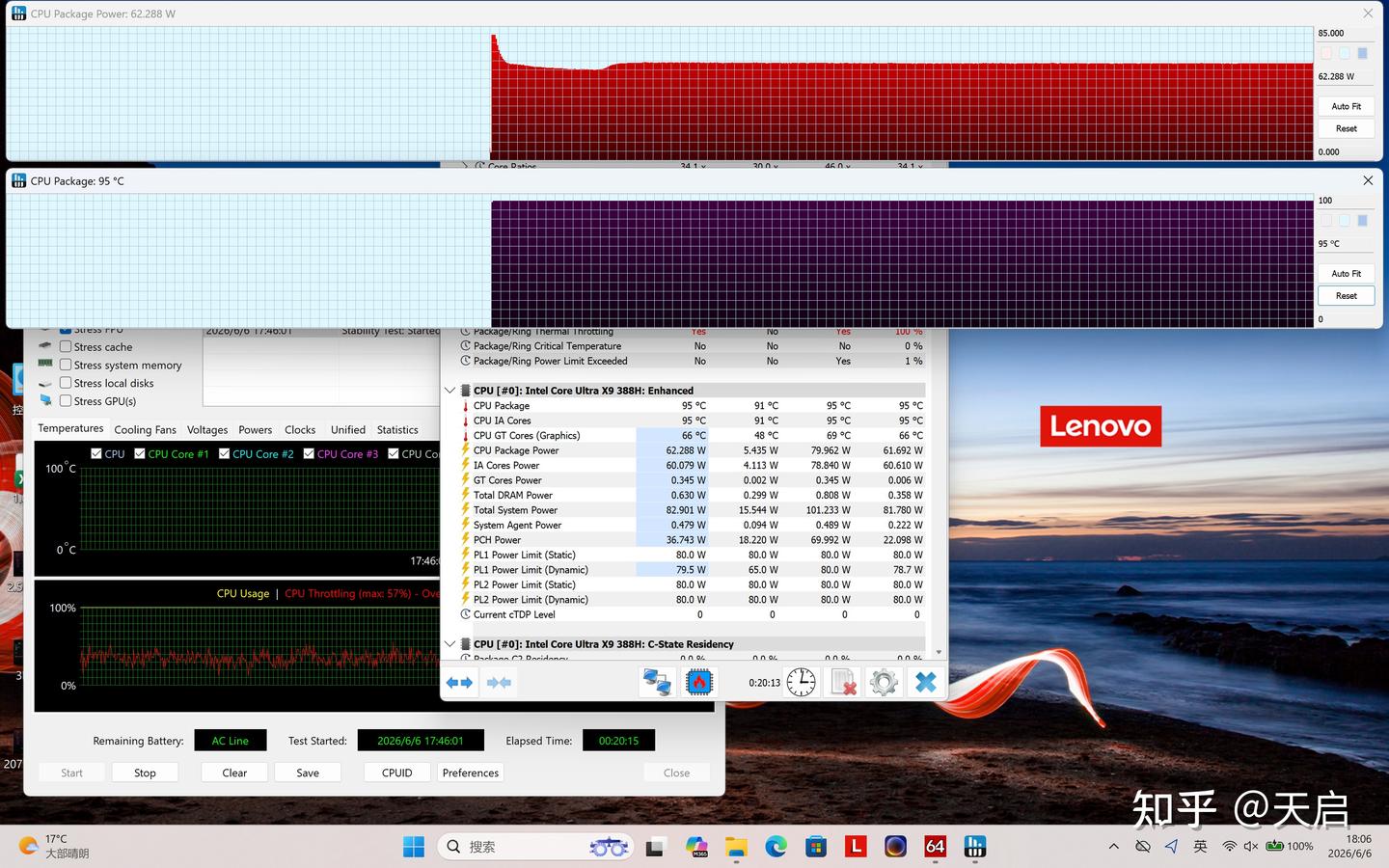This screenshot has width=1389, height=868.
Task: Open Microsoft Edge from taskbar
Action: 776,847
